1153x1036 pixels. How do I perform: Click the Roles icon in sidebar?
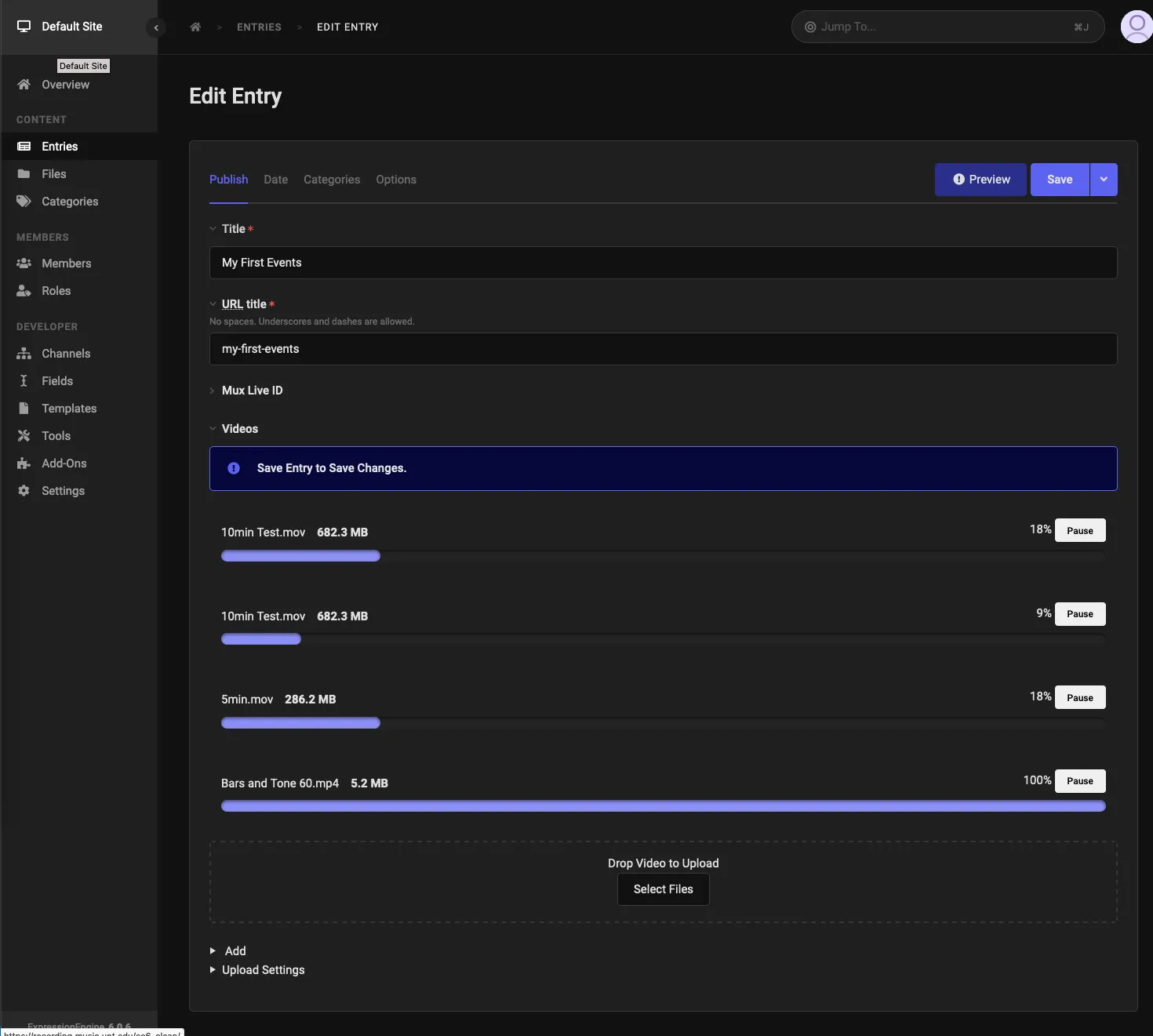point(24,291)
